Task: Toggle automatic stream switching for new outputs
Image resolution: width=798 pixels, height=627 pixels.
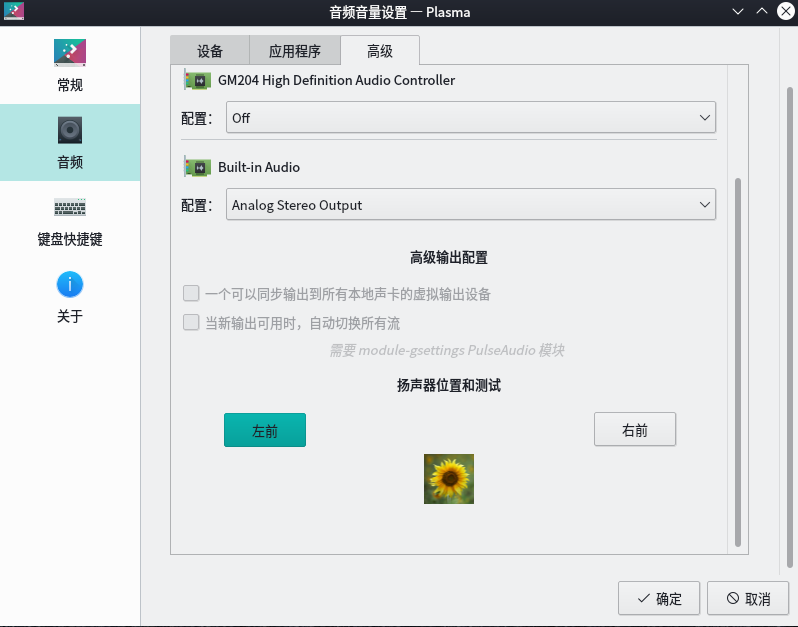Action: click(x=191, y=323)
